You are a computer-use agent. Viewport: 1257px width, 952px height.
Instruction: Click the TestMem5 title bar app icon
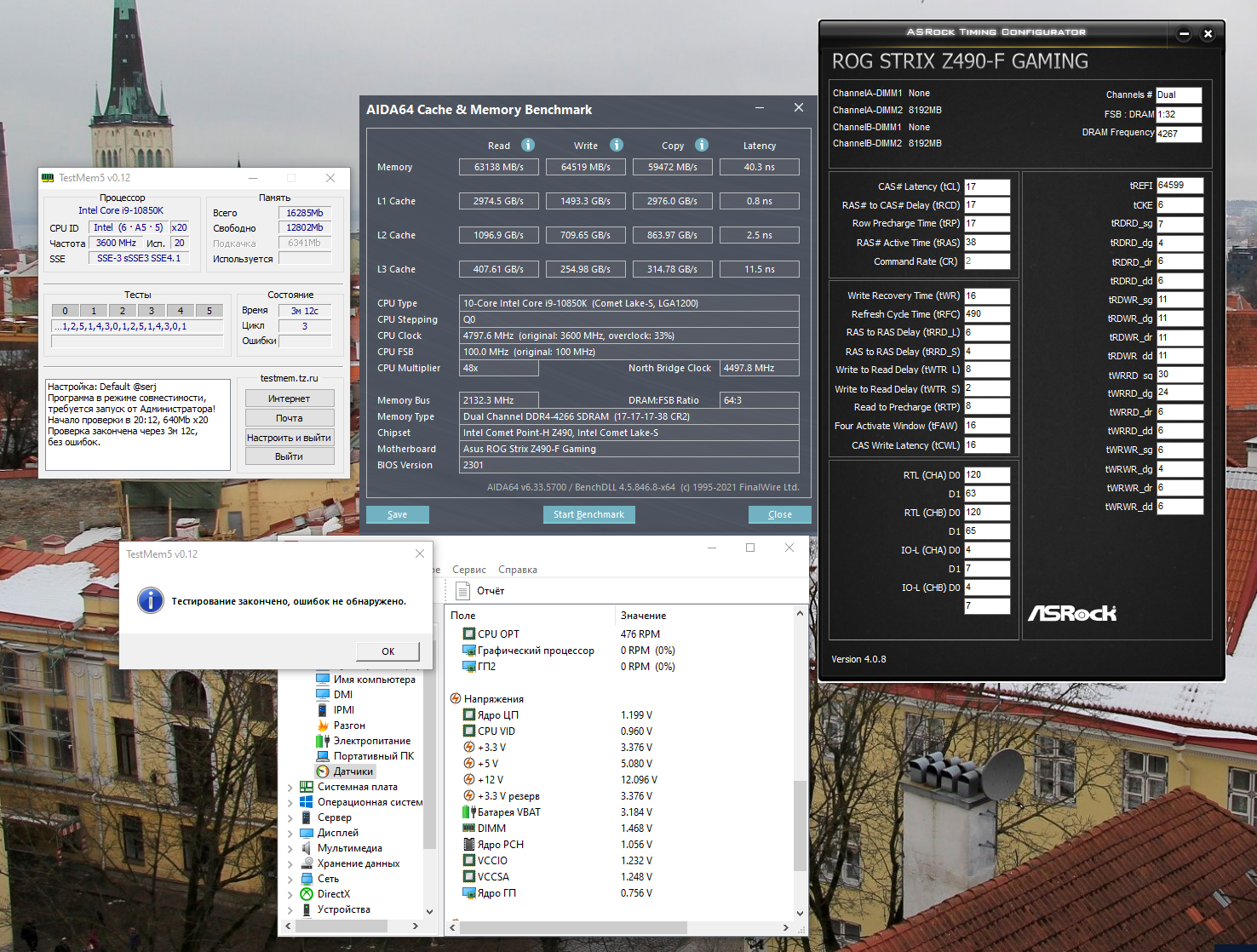pyautogui.click(x=48, y=178)
